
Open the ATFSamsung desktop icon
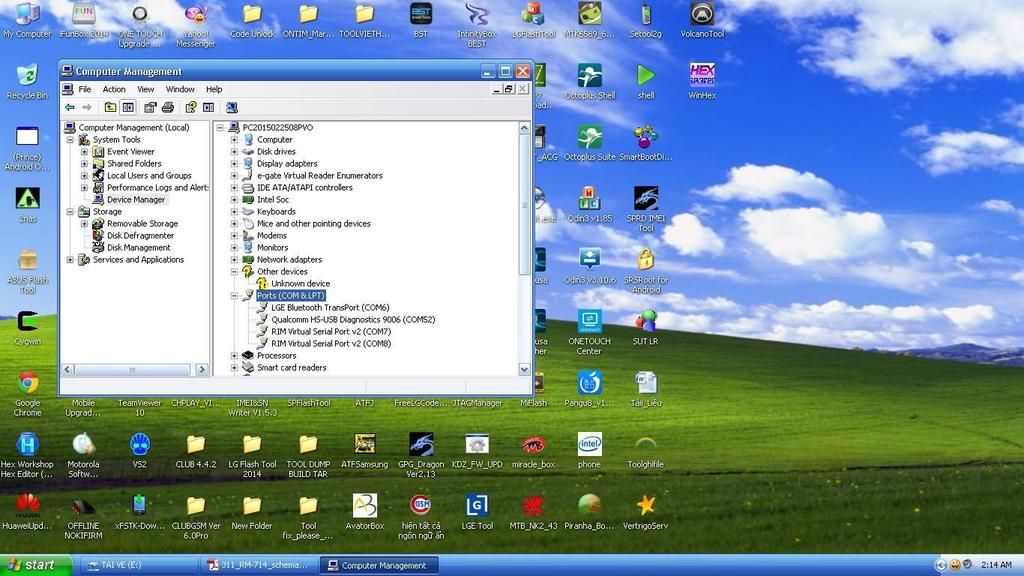click(x=364, y=450)
